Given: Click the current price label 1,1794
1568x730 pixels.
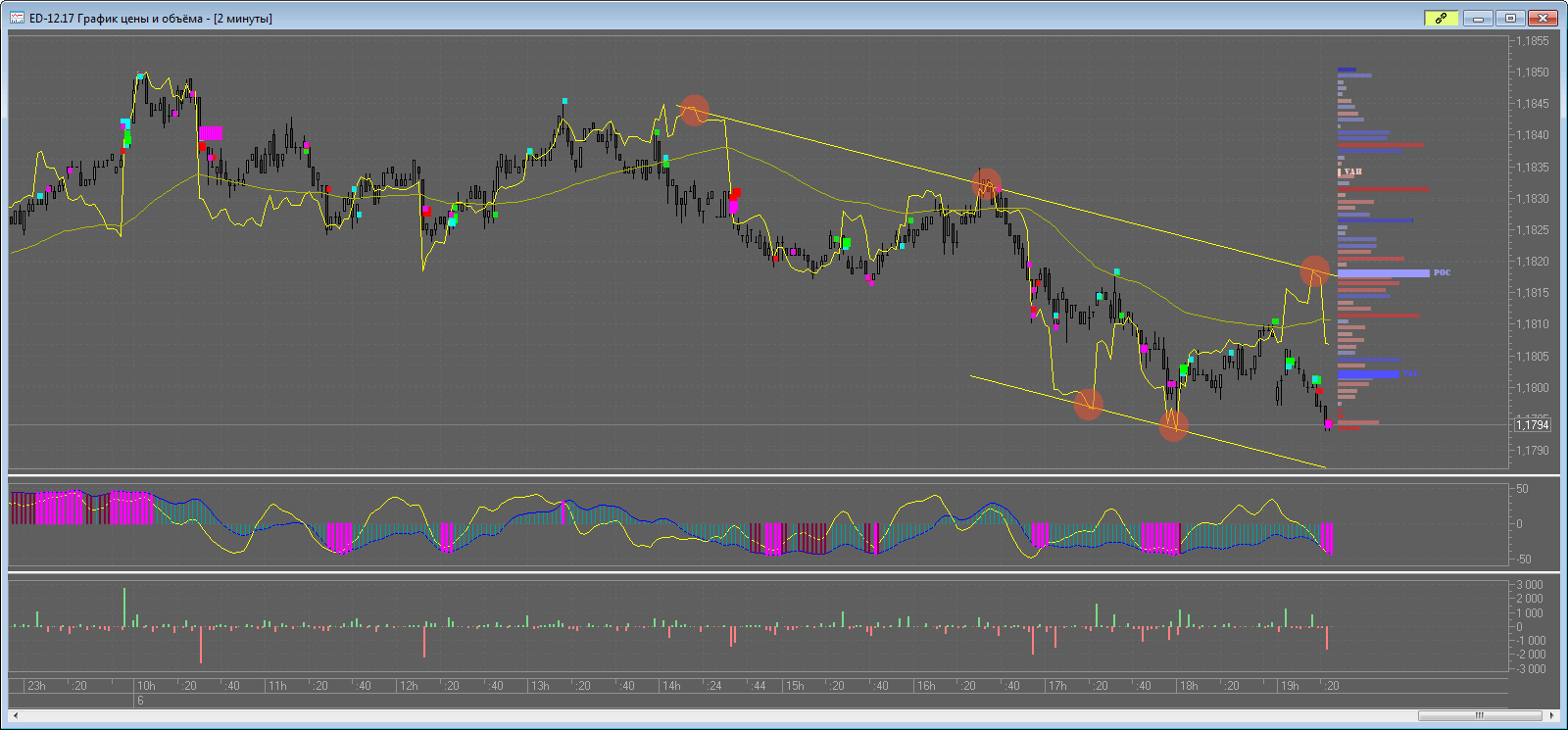Looking at the screenshot, I should pyautogui.click(x=1533, y=424).
